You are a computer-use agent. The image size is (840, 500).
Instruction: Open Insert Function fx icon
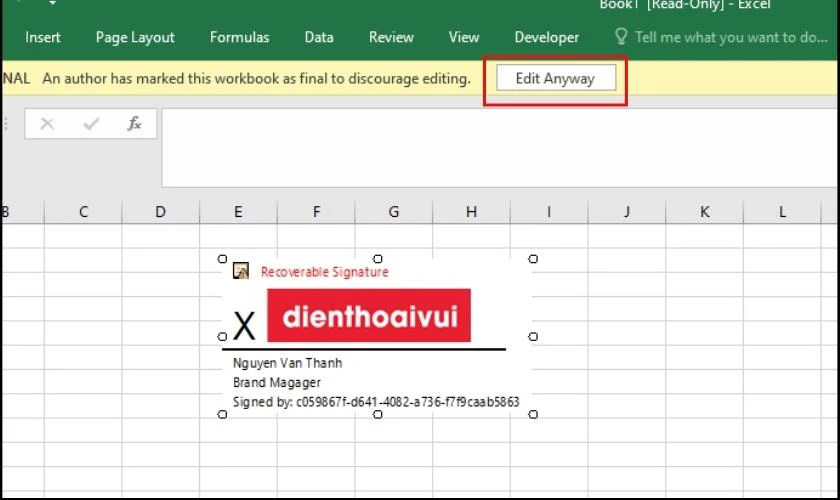click(x=134, y=124)
